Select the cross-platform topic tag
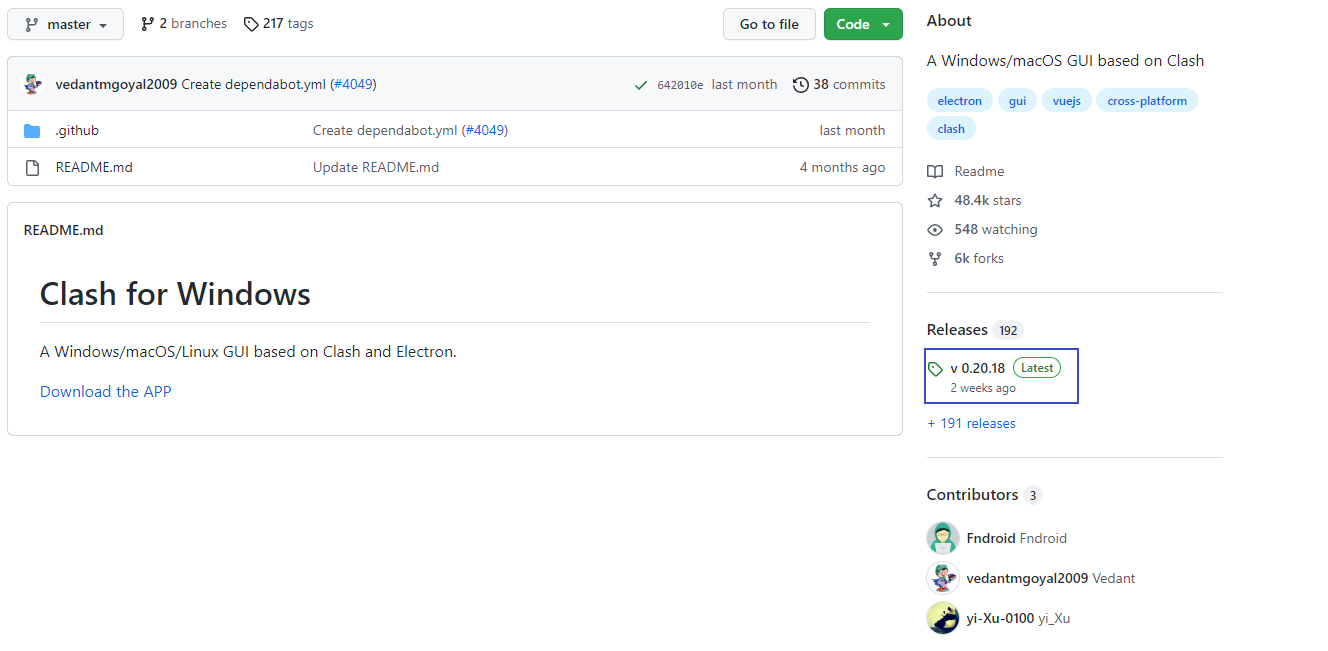1328x651 pixels. coord(1146,101)
